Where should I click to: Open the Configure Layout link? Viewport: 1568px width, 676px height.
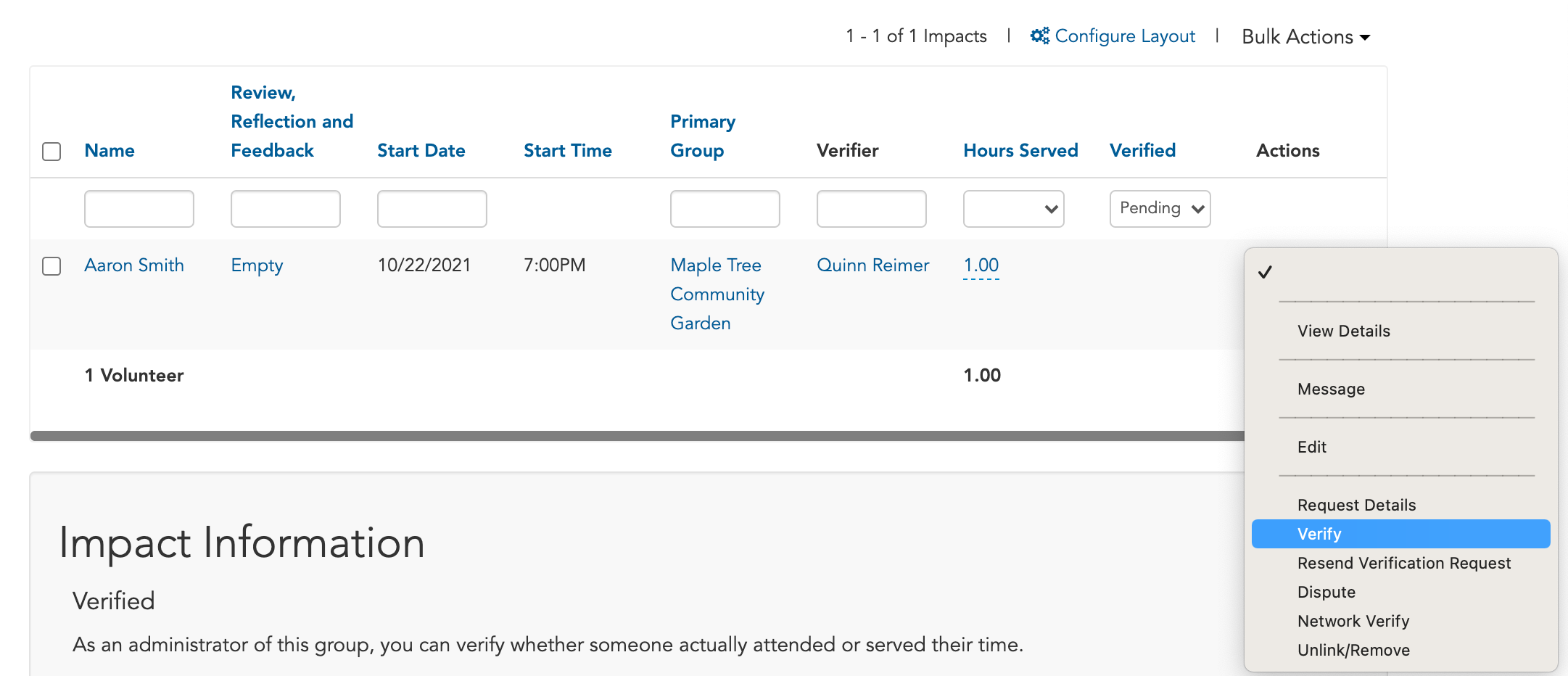click(1124, 36)
